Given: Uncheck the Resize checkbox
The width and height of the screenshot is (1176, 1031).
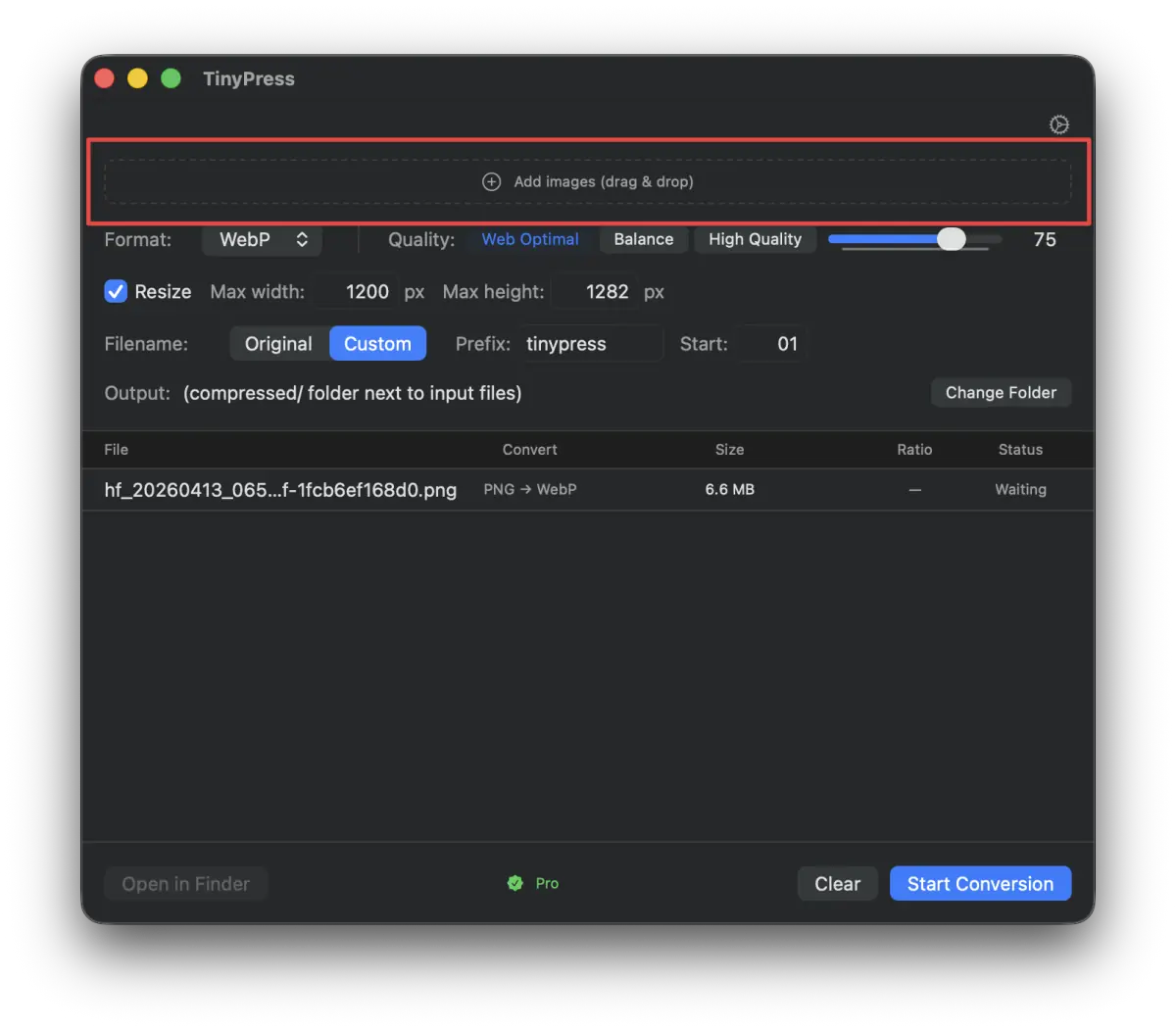Looking at the screenshot, I should (x=116, y=291).
